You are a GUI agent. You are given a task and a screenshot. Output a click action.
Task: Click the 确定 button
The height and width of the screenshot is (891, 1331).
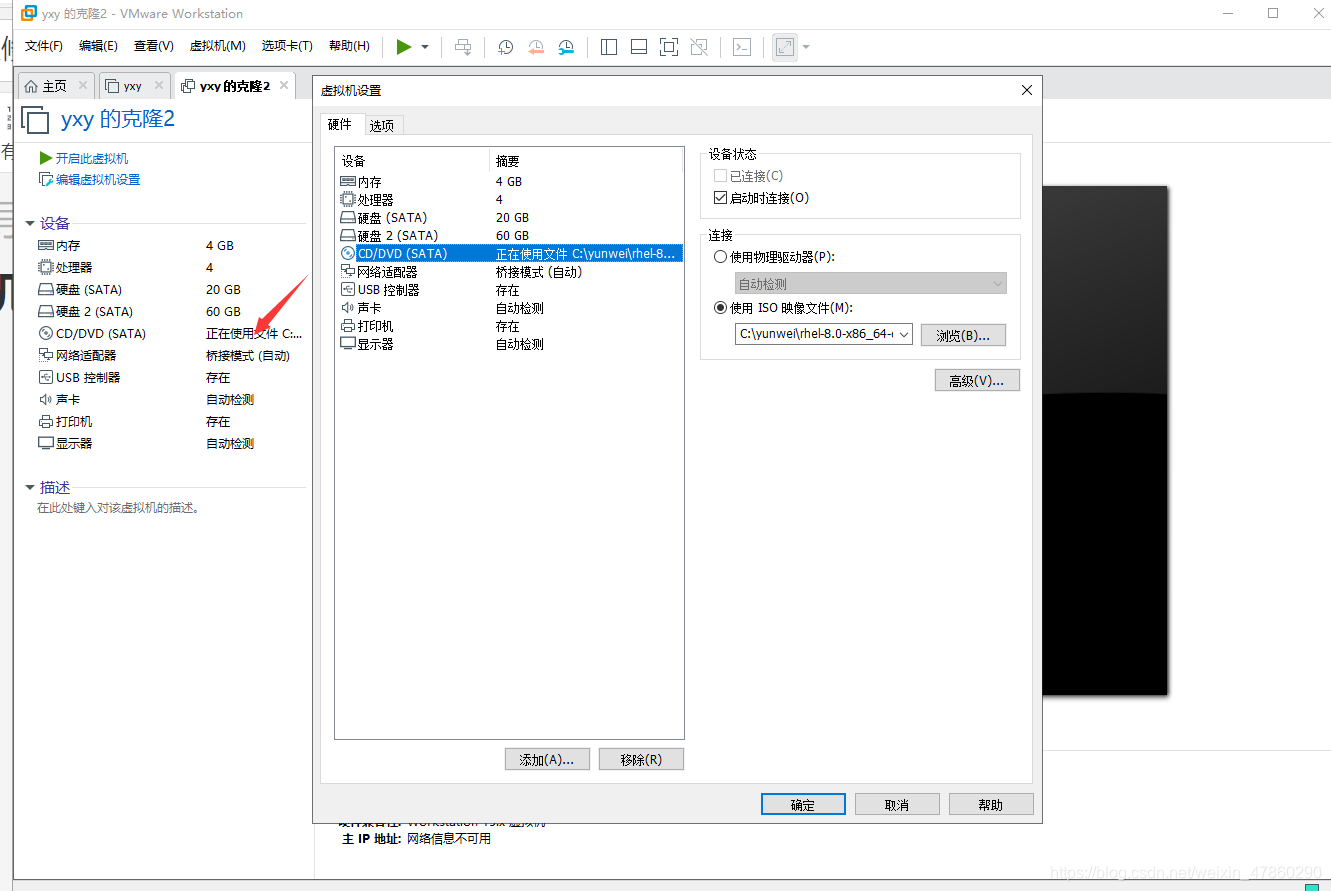click(x=803, y=804)
